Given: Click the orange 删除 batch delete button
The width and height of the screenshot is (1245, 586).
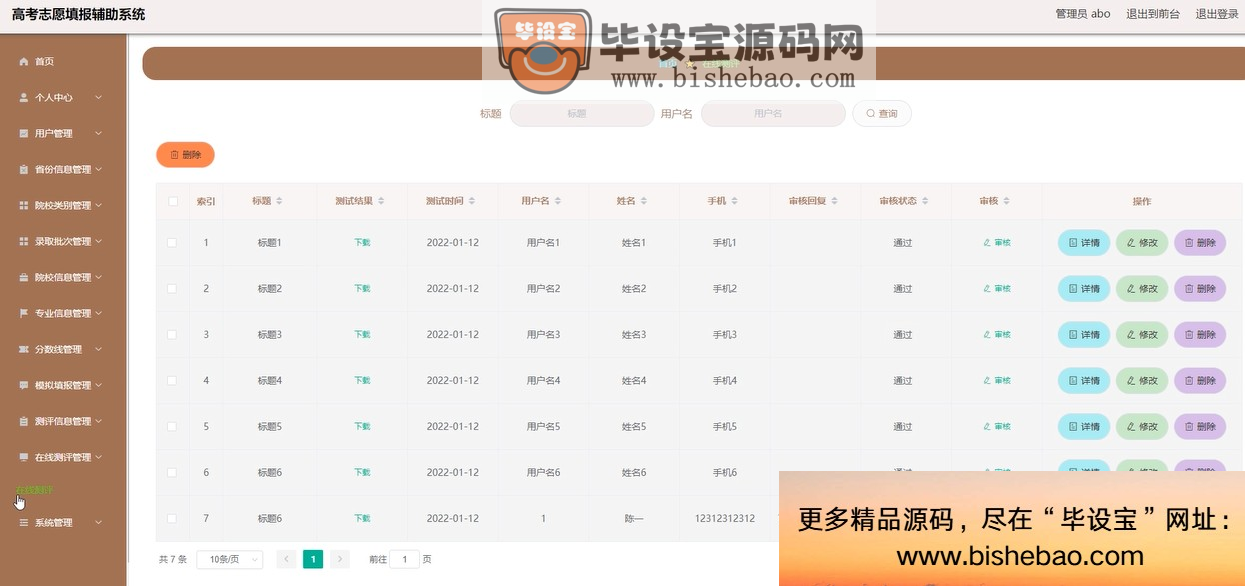Looking at the screenshot, I should [x=185, y=155].
